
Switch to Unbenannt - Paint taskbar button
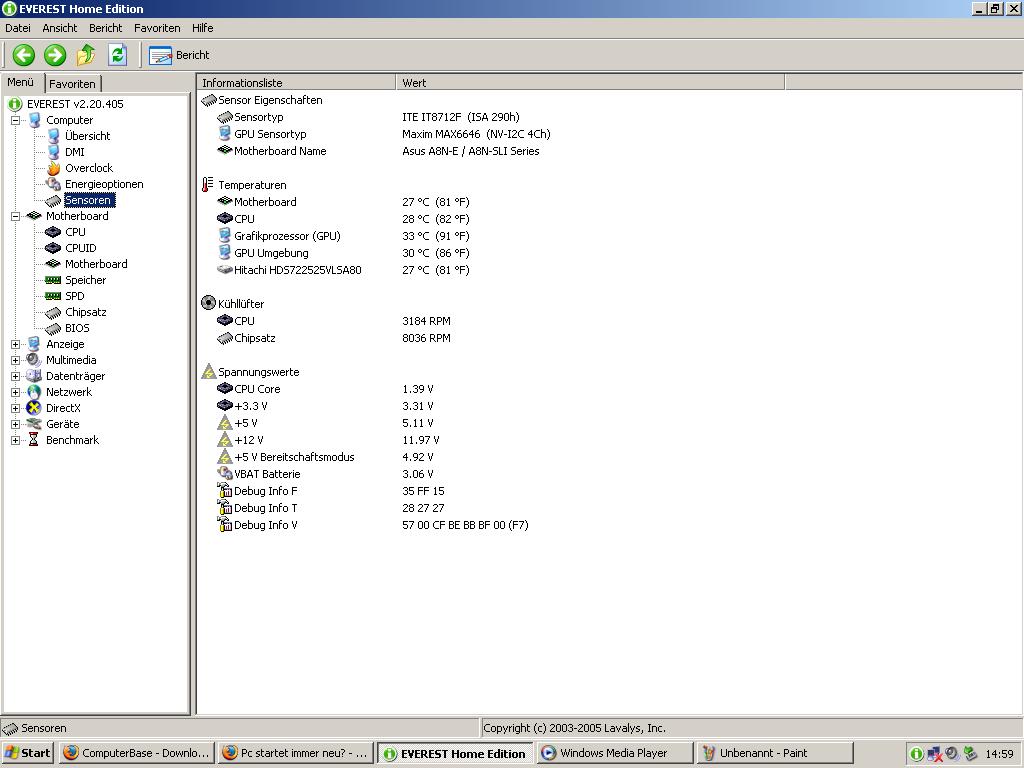point(775,753)
